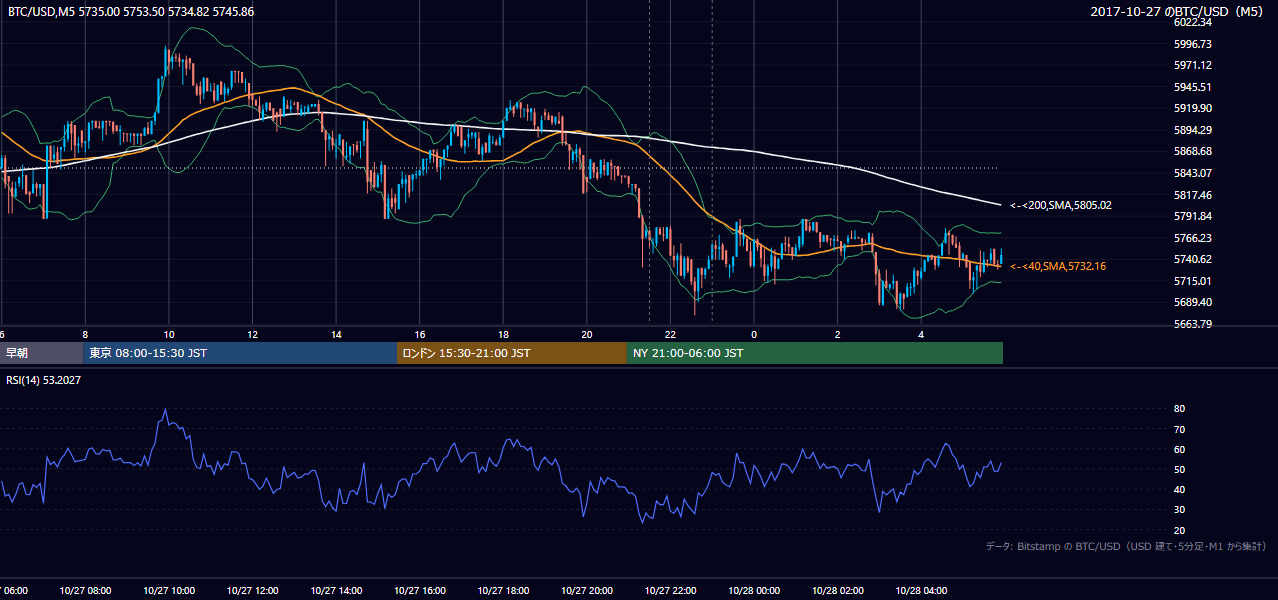Click hour tick 12 under price chart
Image resolution: width=1278 pixels, height=600 pixels.
coord(253,334)
